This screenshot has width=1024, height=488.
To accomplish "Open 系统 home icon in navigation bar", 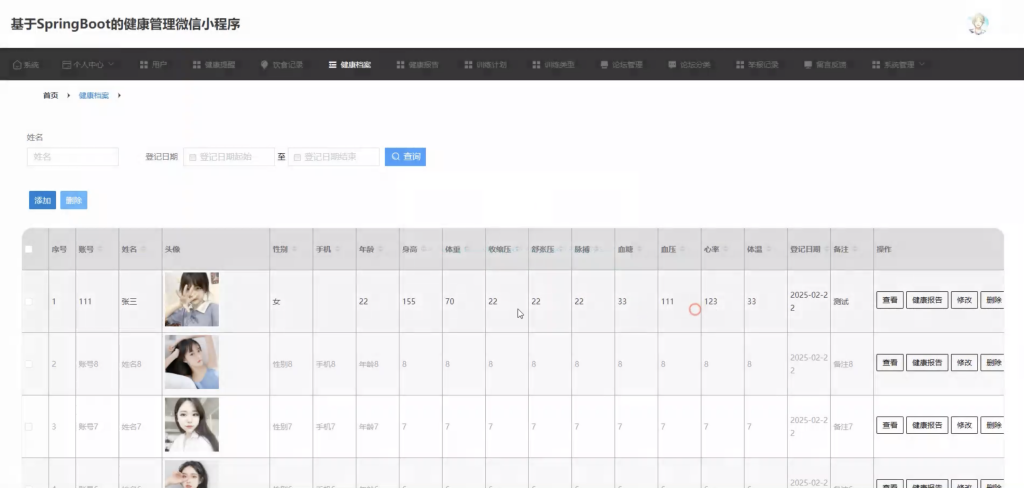I will point(26,65).
